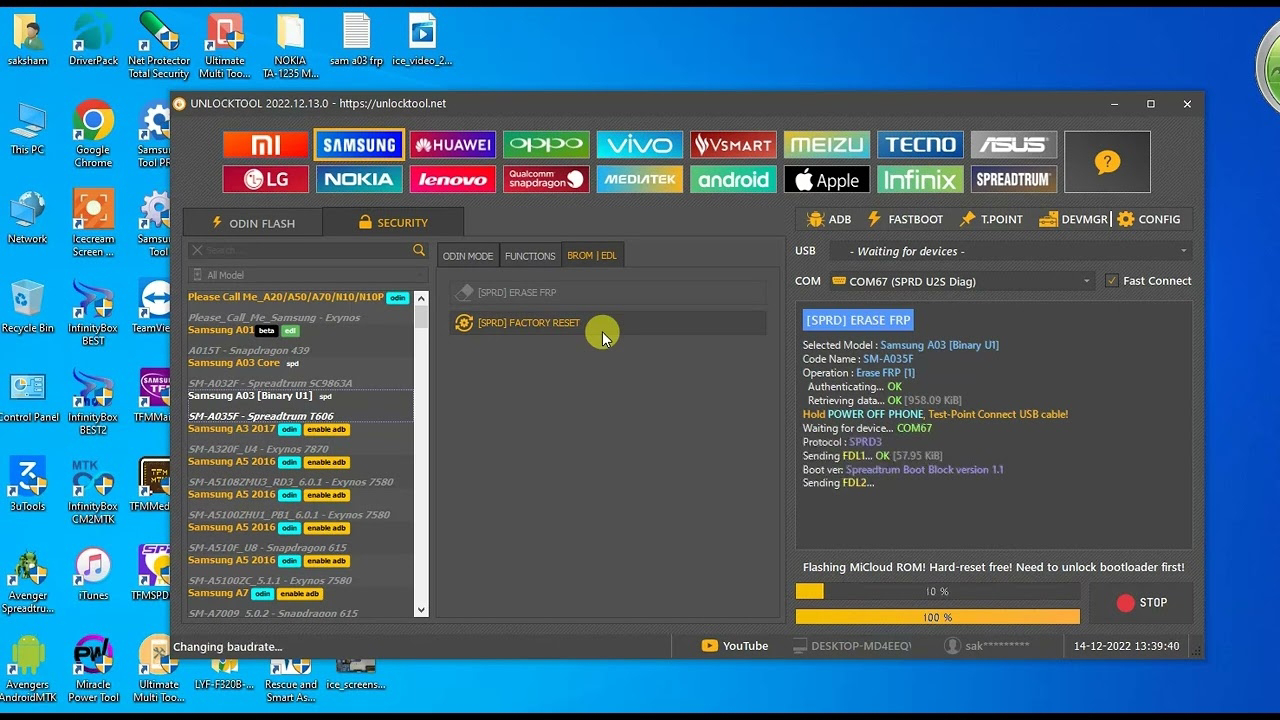
Task: Choose the Tecno brand icon
Action: coord(920,145)
